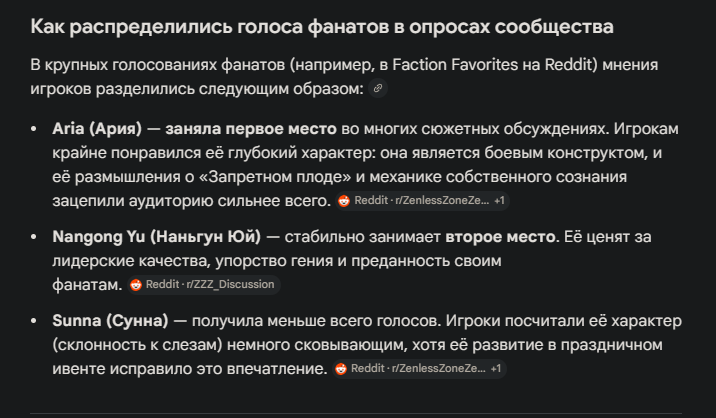The image size is (716, 418).
Task: Expand the +1 sources badge in the Aria bullet
Action: 499,201
